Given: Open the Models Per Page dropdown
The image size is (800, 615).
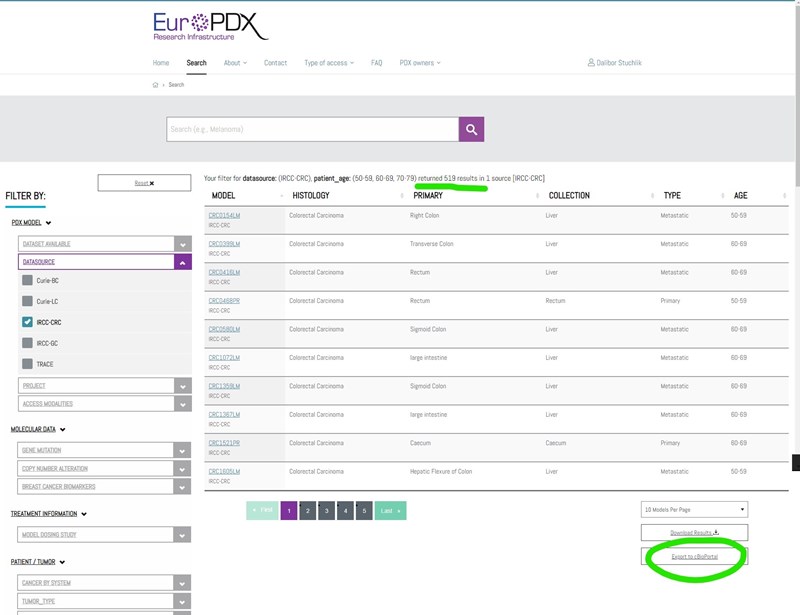Looking at the screenshot, I should (694, 509).
